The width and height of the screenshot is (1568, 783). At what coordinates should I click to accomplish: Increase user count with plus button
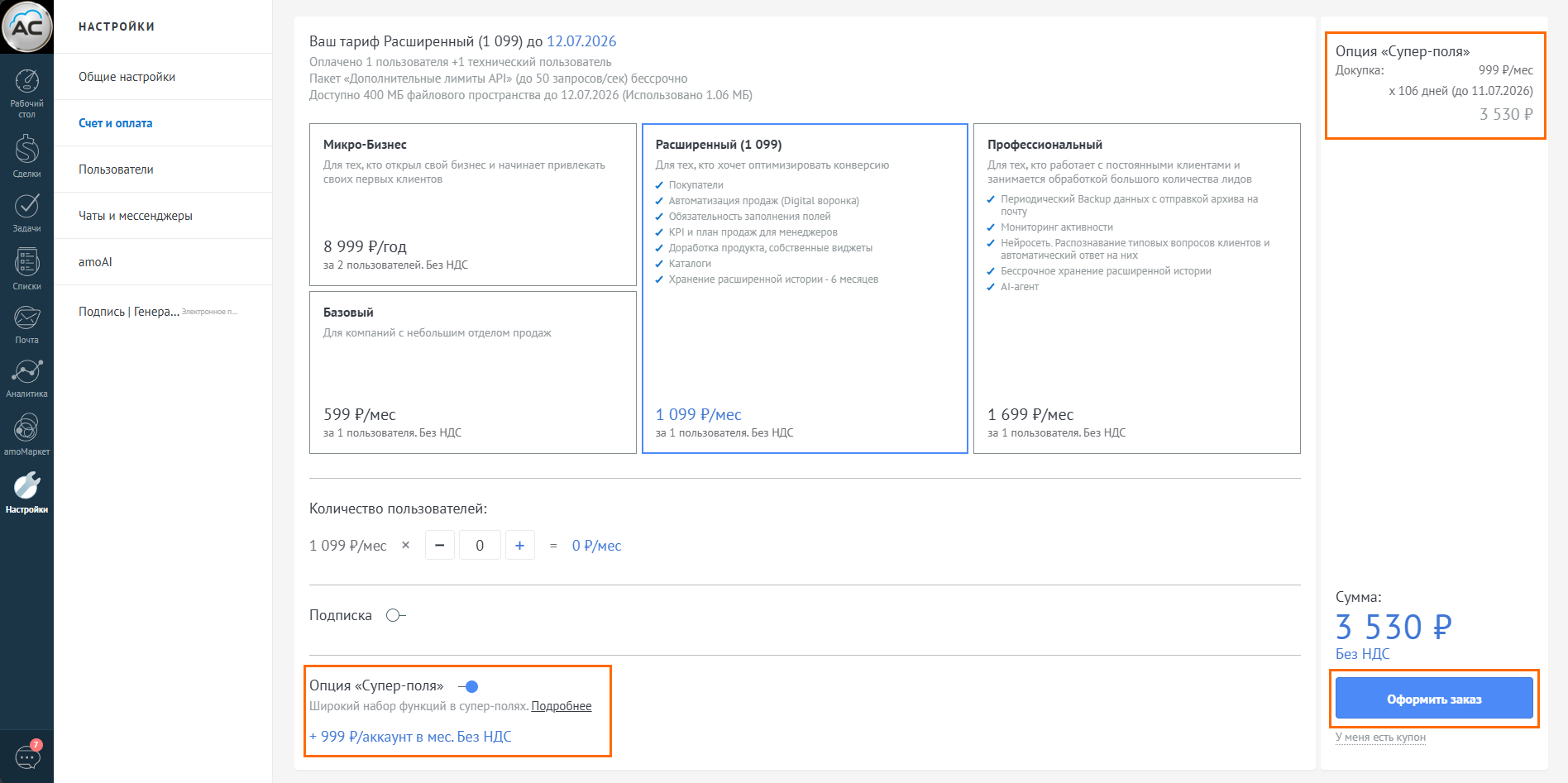pos(519,546)
